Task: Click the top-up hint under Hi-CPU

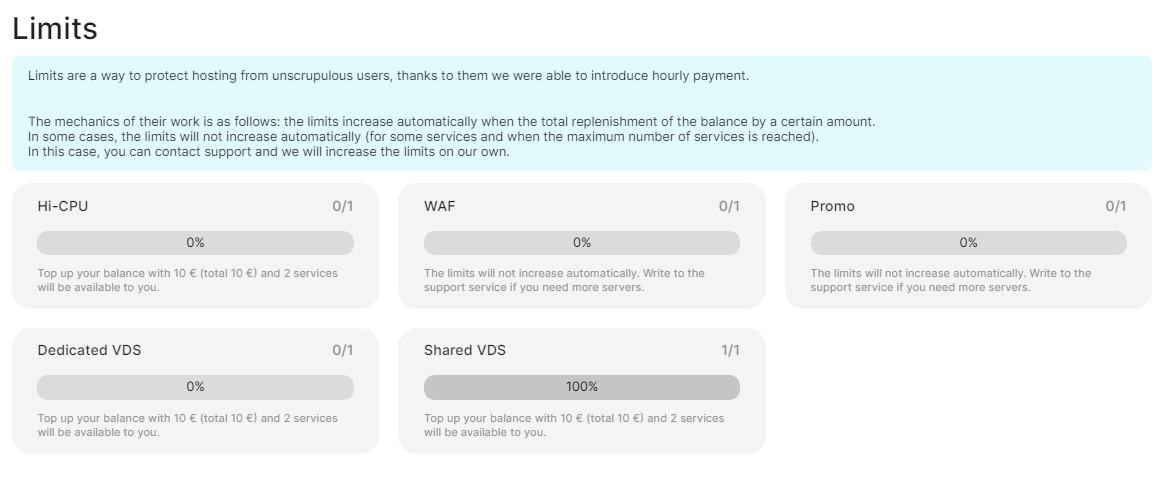Action: tap(187, 280)
